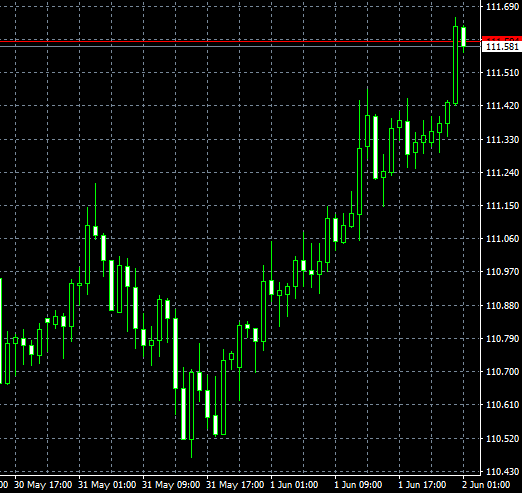The image size is (523, 493).
Task: Click the red price tag on the axis
Action: pos(502,39)
